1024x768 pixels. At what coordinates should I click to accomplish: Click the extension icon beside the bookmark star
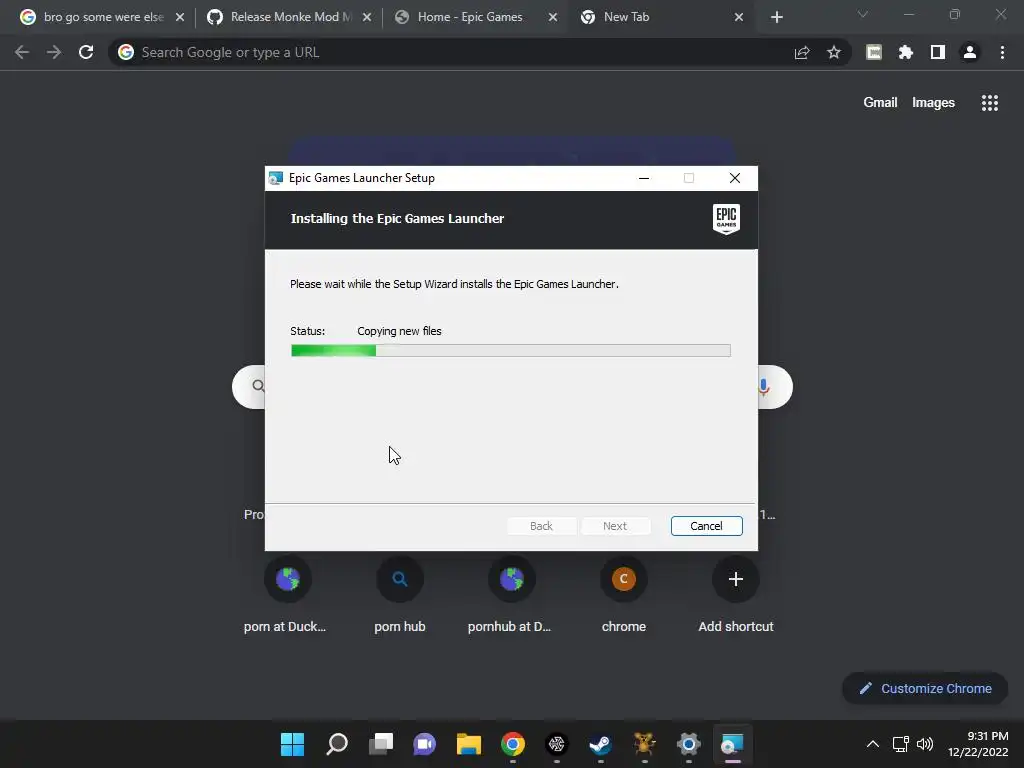(x=874, y=52)
